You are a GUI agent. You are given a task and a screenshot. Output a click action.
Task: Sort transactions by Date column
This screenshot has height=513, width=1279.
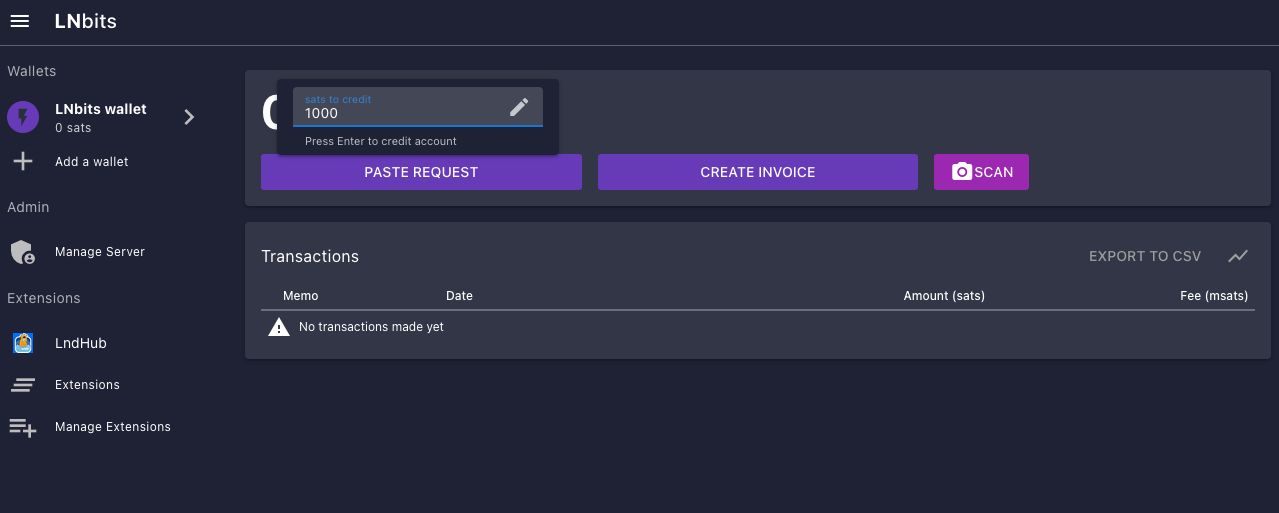(459, 296)
